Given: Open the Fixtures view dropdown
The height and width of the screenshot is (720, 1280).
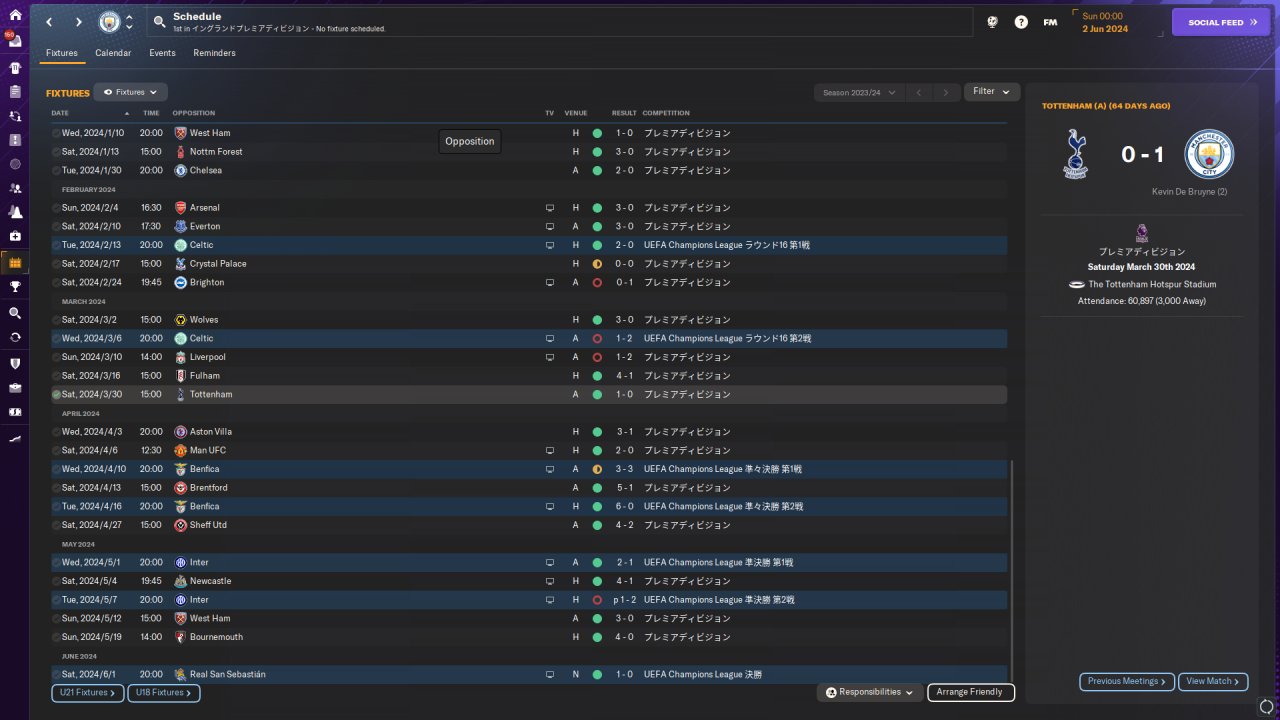Looking at the screenshot, I should (x=130, y=92).
